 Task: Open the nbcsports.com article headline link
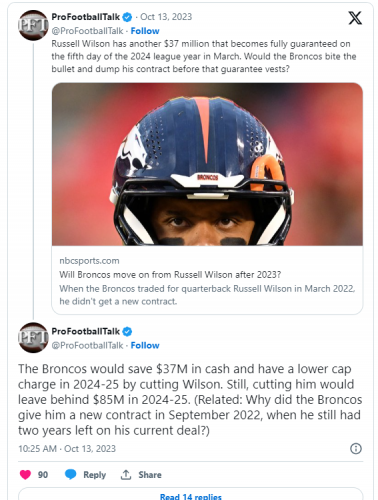[170, 275]
